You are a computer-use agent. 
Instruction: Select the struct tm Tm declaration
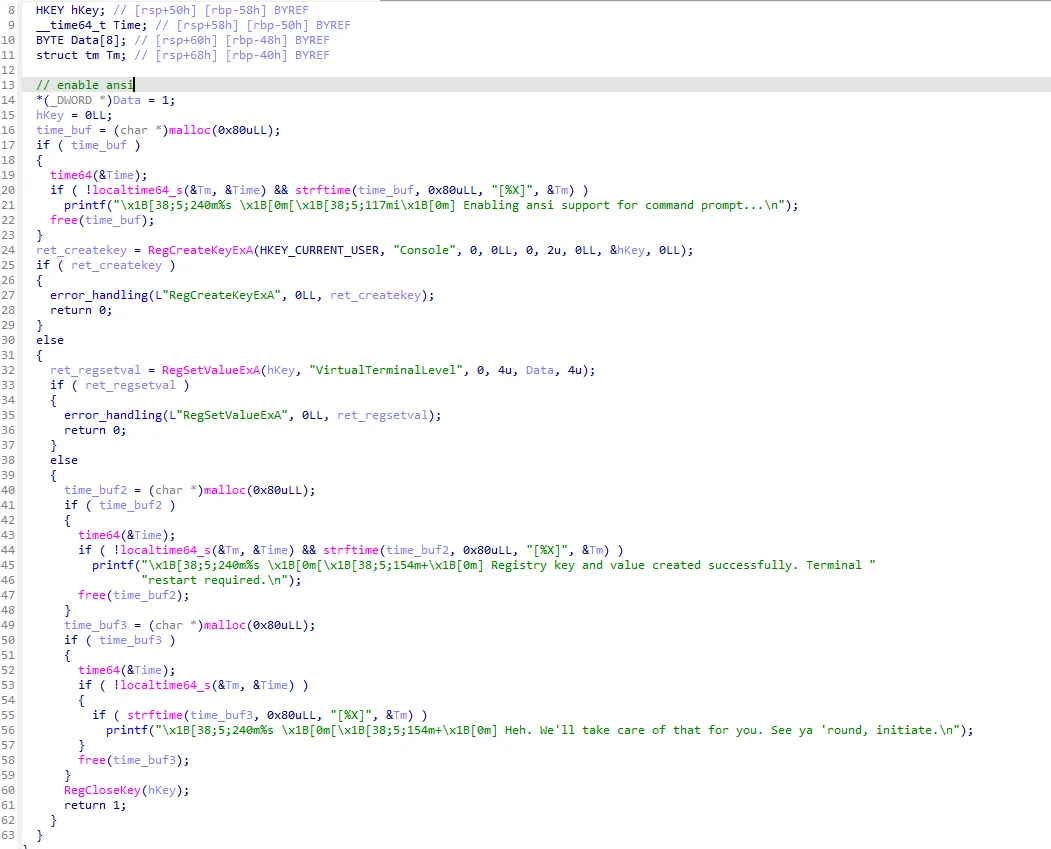(x=78, y=55)
